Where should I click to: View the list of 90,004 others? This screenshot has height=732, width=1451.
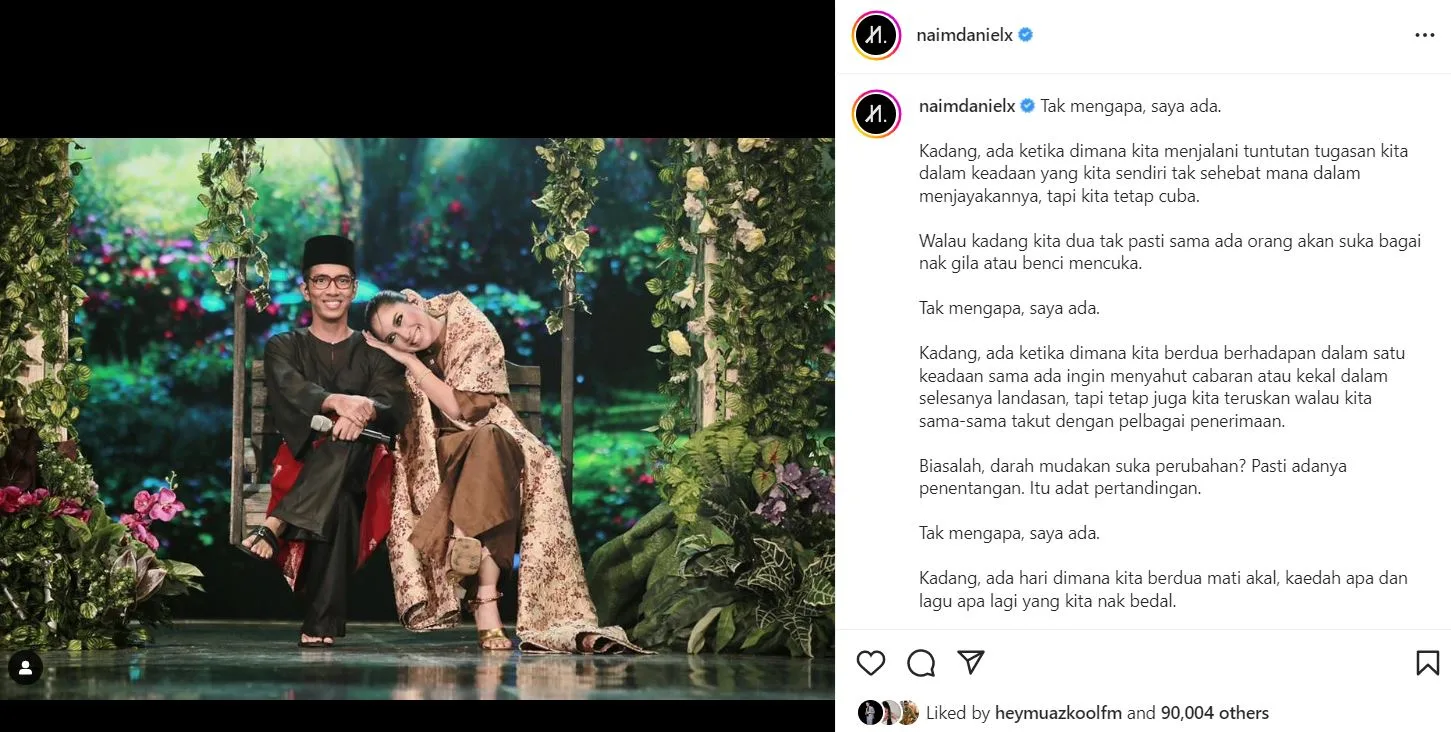(1214, 713)
